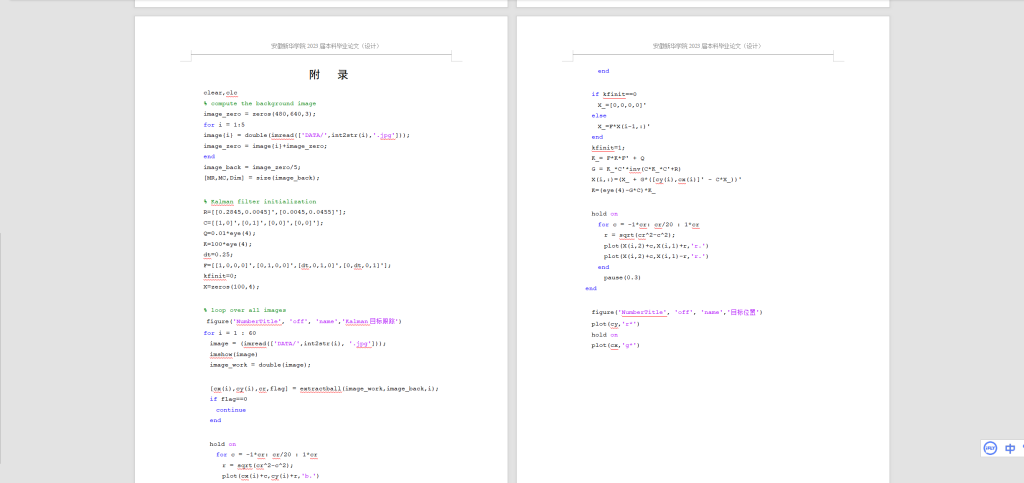
Task: Click the plot(cy,'r*') line
Action: (x=614, y=324)
